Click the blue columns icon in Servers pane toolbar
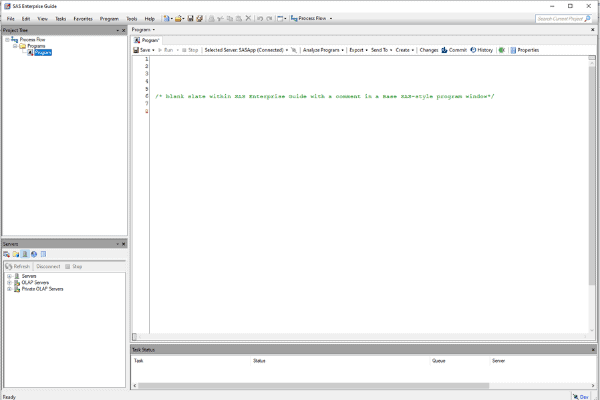Screen dimensions: 600x400 [43, 254]
